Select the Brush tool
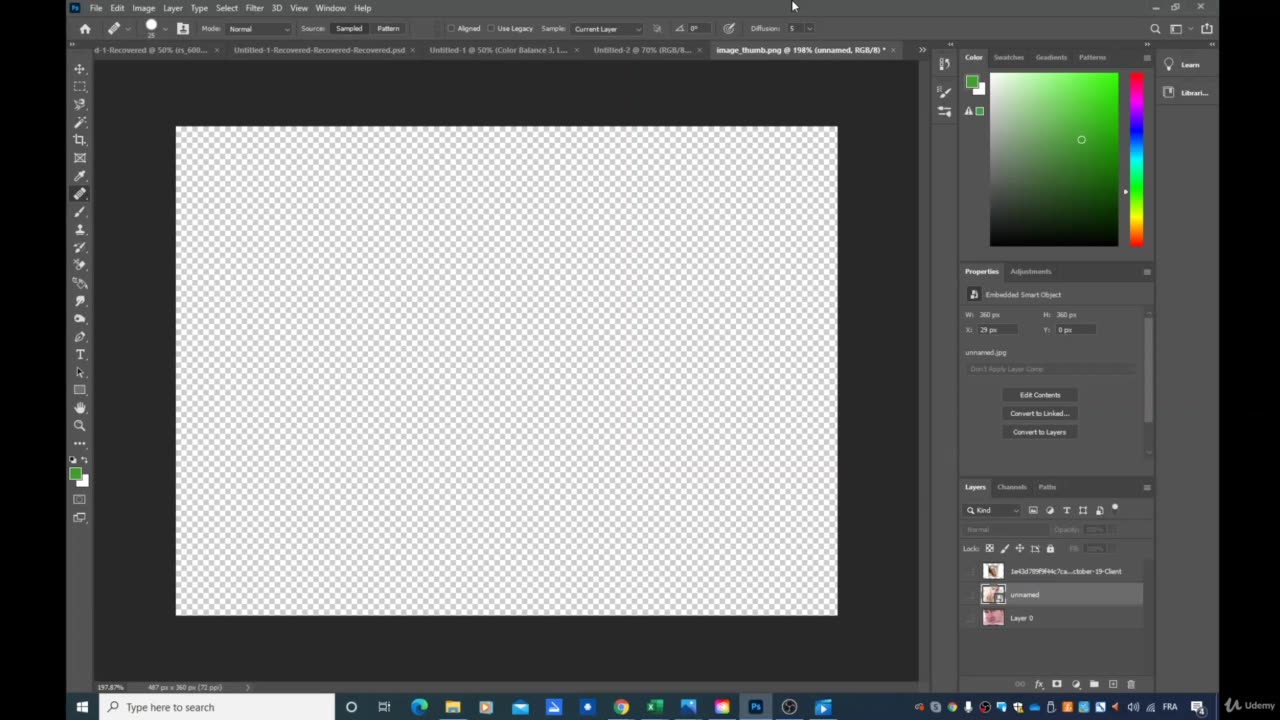The image size is (1280, 720). click(80, 212)
